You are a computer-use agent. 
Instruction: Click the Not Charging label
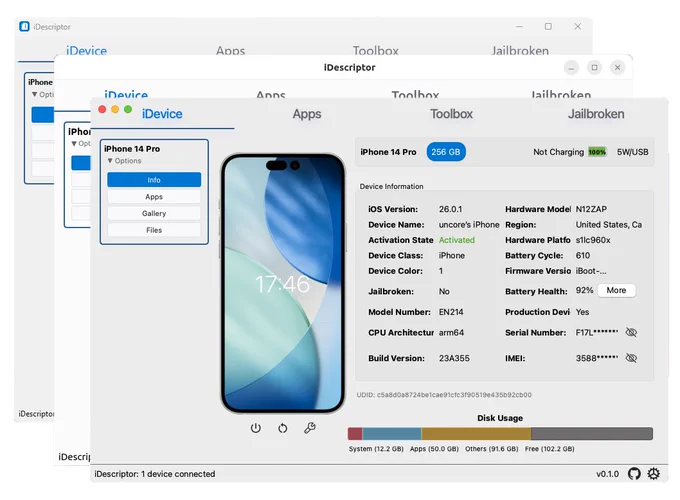coord(559,152)
